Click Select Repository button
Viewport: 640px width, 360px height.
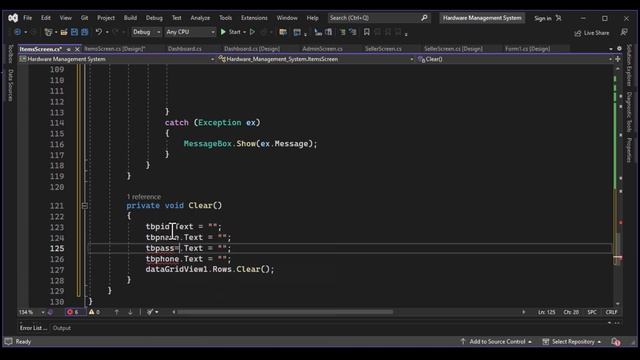pos(572,342)
